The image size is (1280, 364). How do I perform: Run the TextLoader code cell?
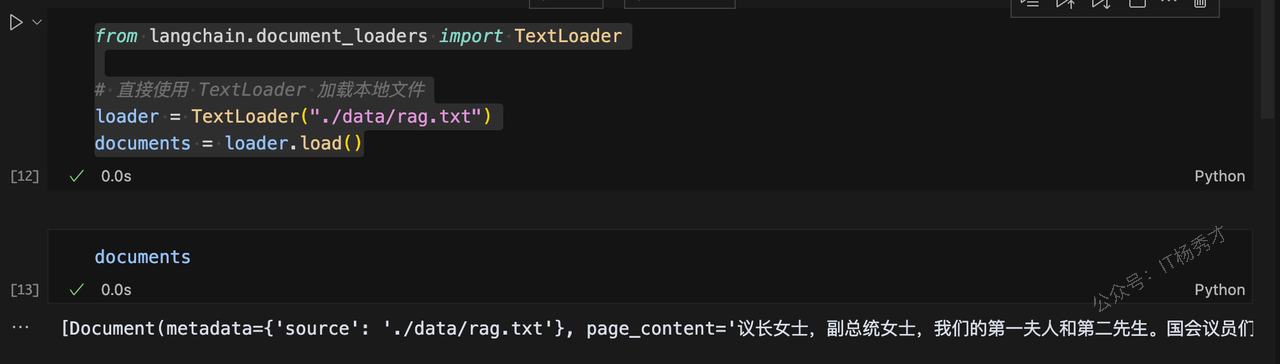16,23
